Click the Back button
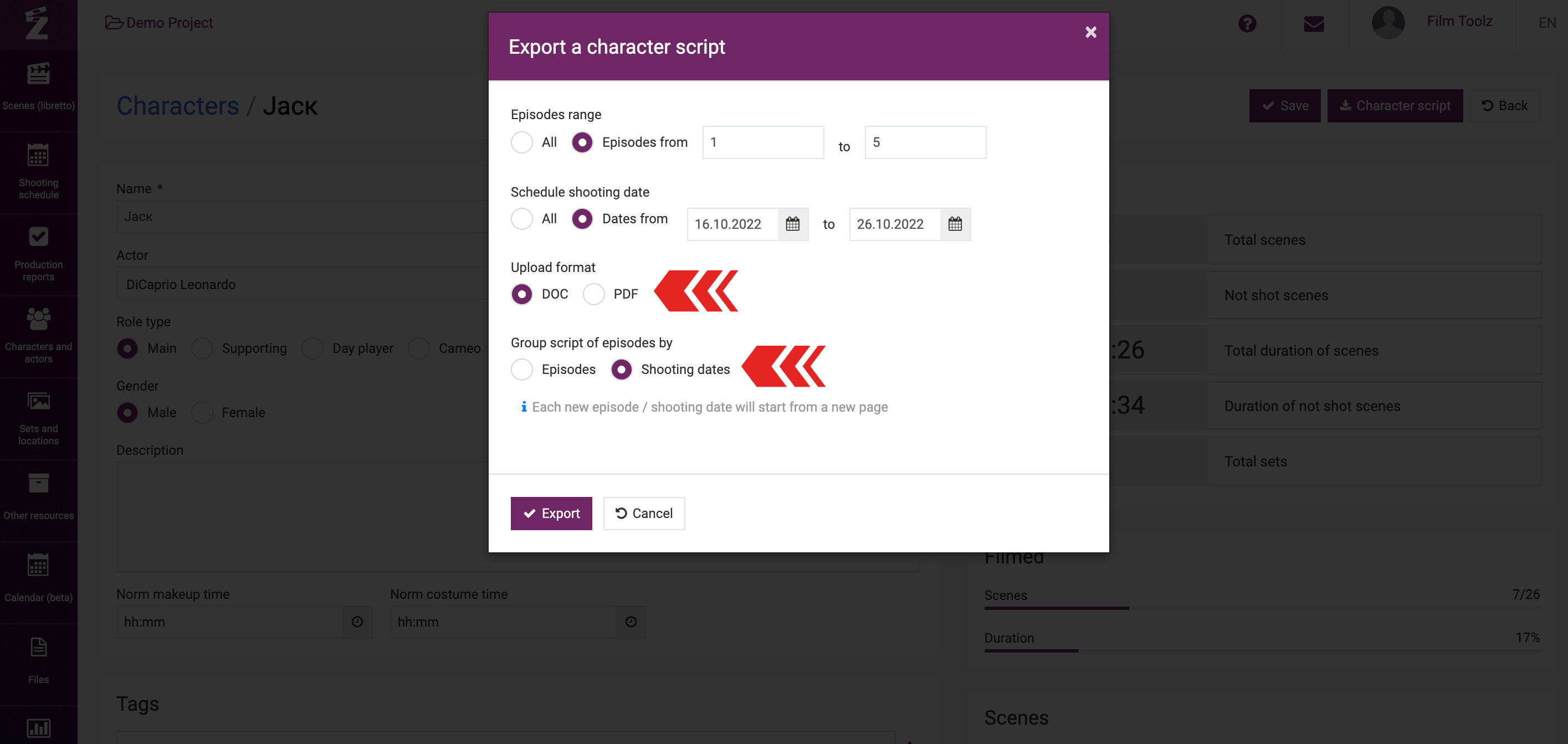 click(x=1504, y=106)
